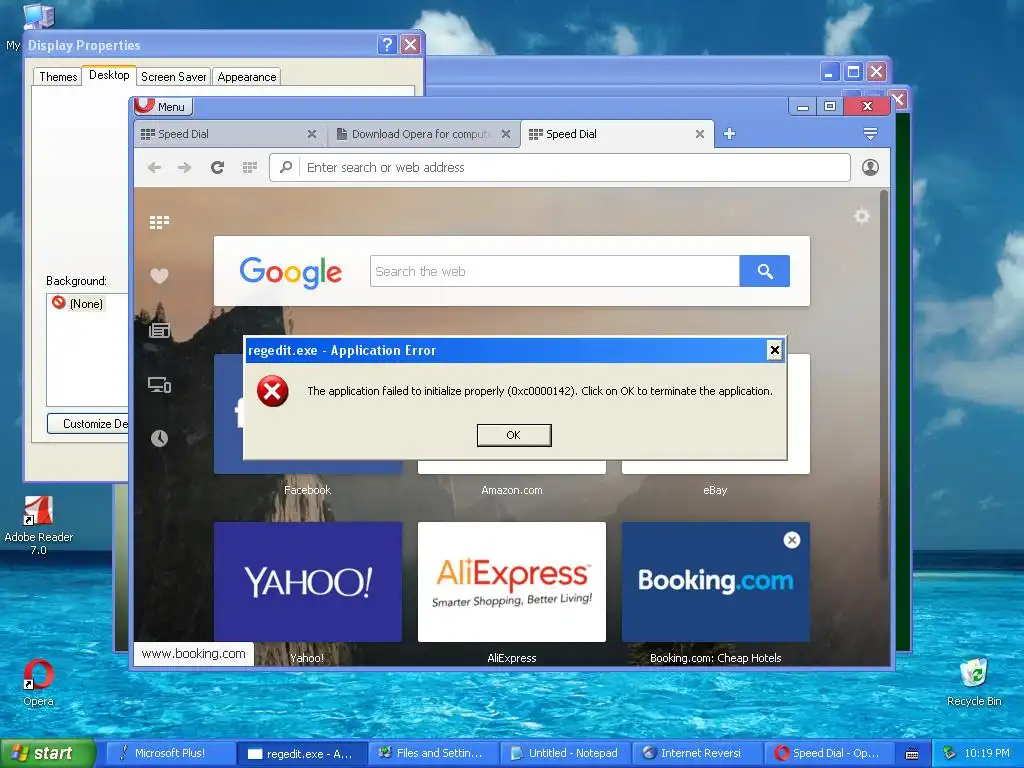Click the system tray network icon

[949, 753]
